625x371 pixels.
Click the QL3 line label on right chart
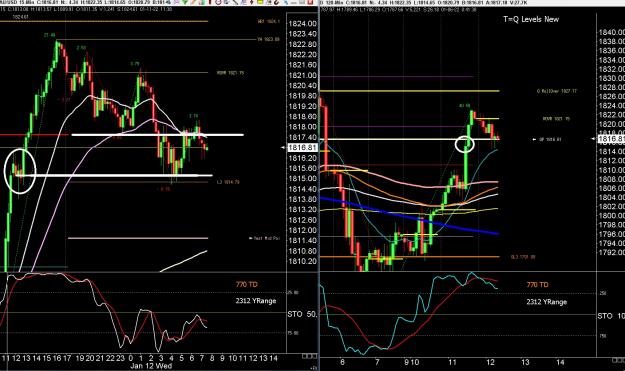pos(523,257)
